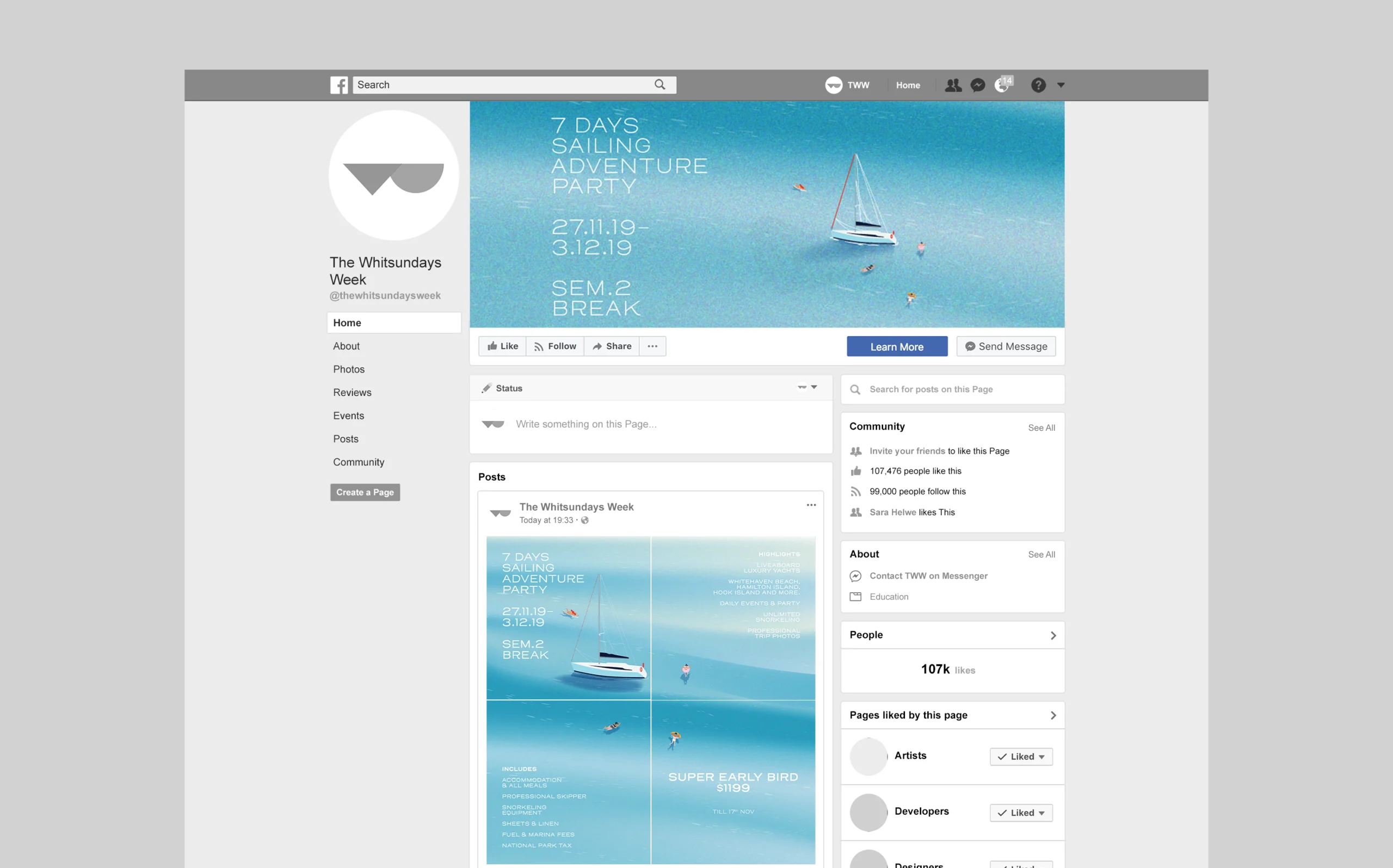The height and width of the screenshot is (868, 1393).
Task: Open notifications globe with 14 badge
Action: 1002,84
